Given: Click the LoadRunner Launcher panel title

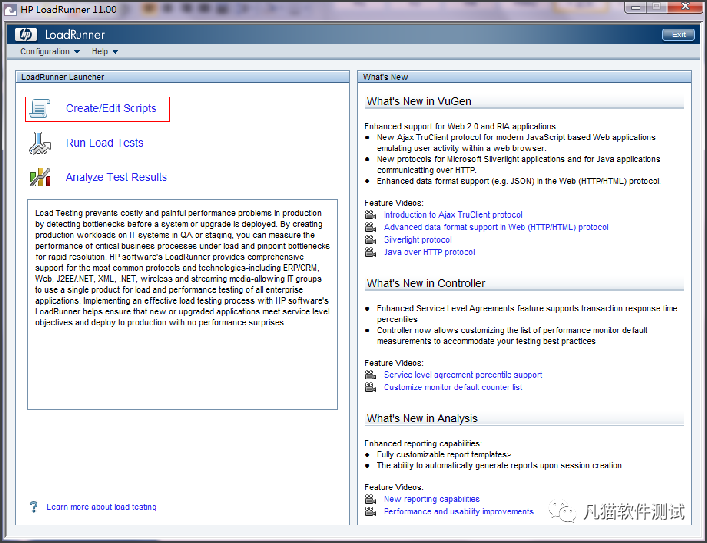Looking at the screenshot, I should coord(63,77).
